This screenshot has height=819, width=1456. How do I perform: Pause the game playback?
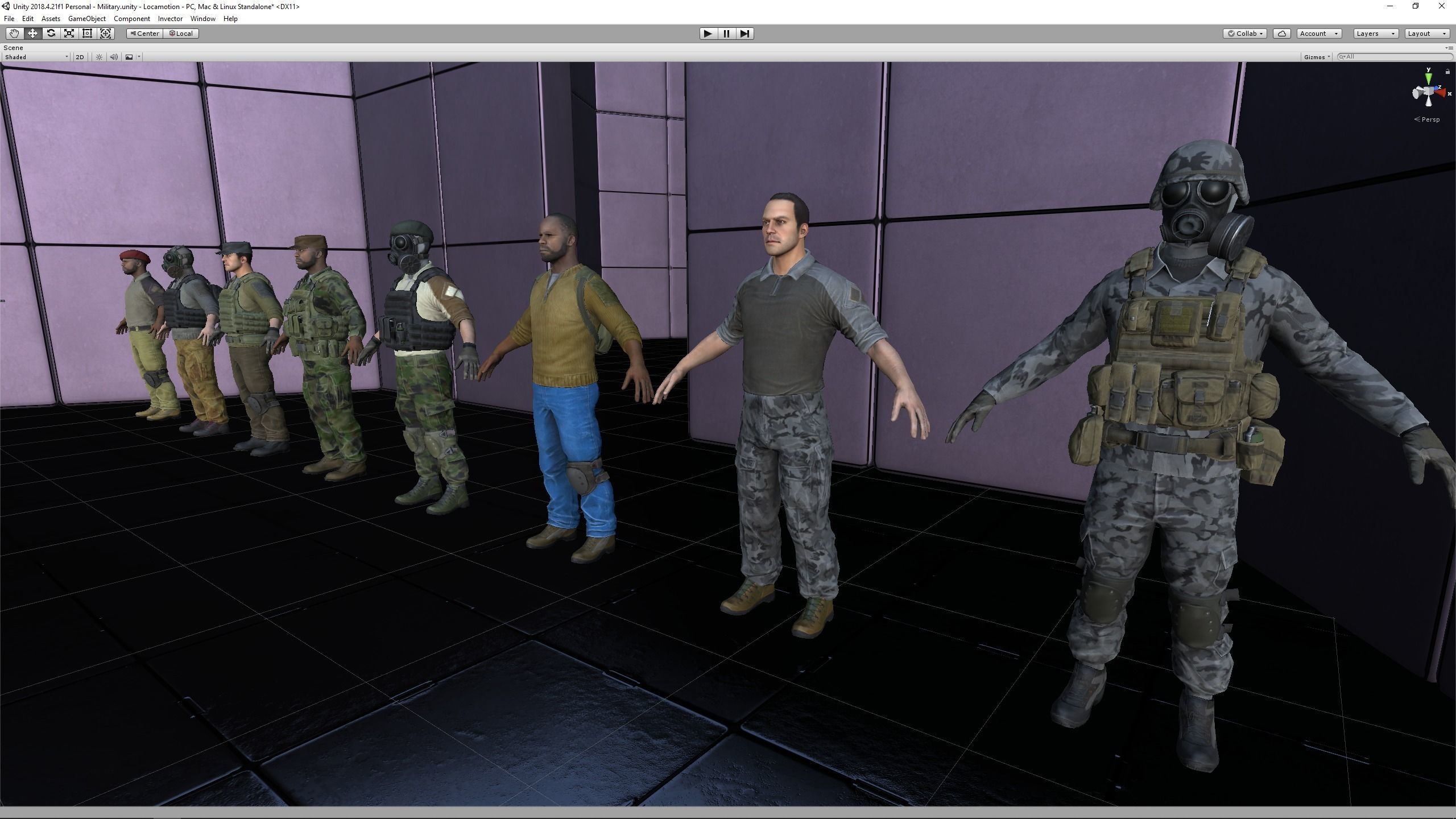point(726,34)
